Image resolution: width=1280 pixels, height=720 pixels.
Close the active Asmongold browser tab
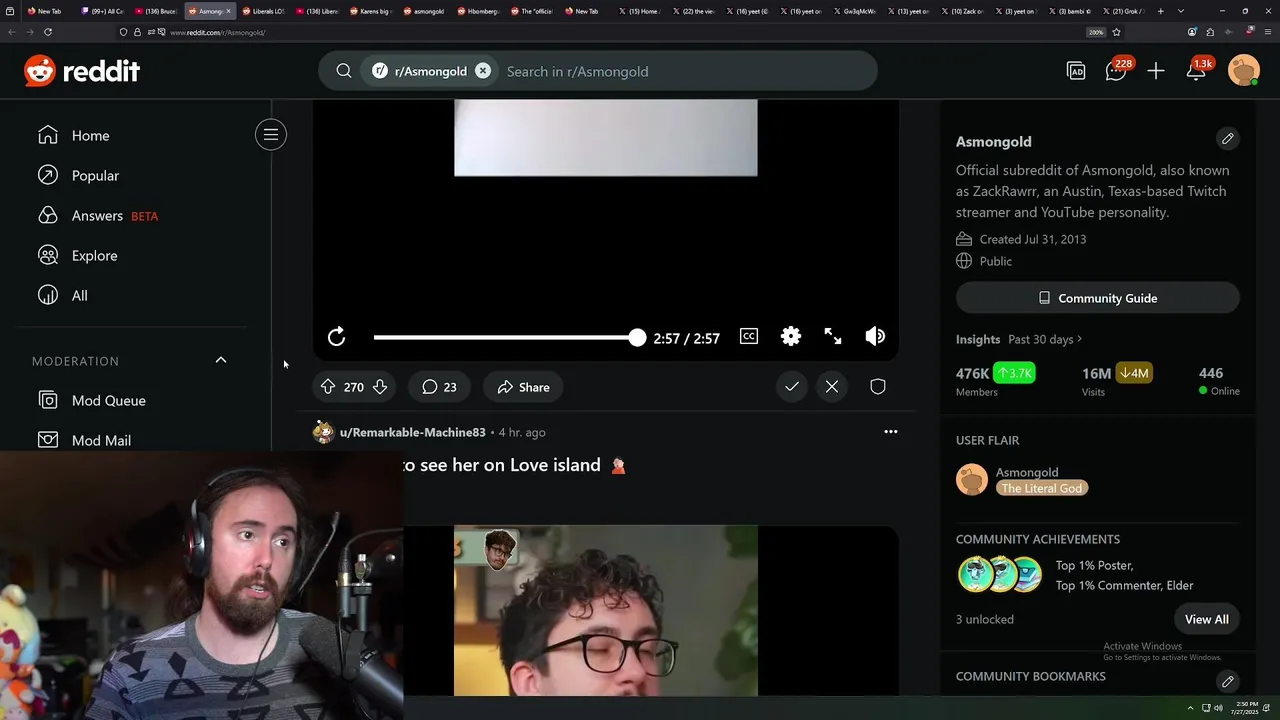229,11
